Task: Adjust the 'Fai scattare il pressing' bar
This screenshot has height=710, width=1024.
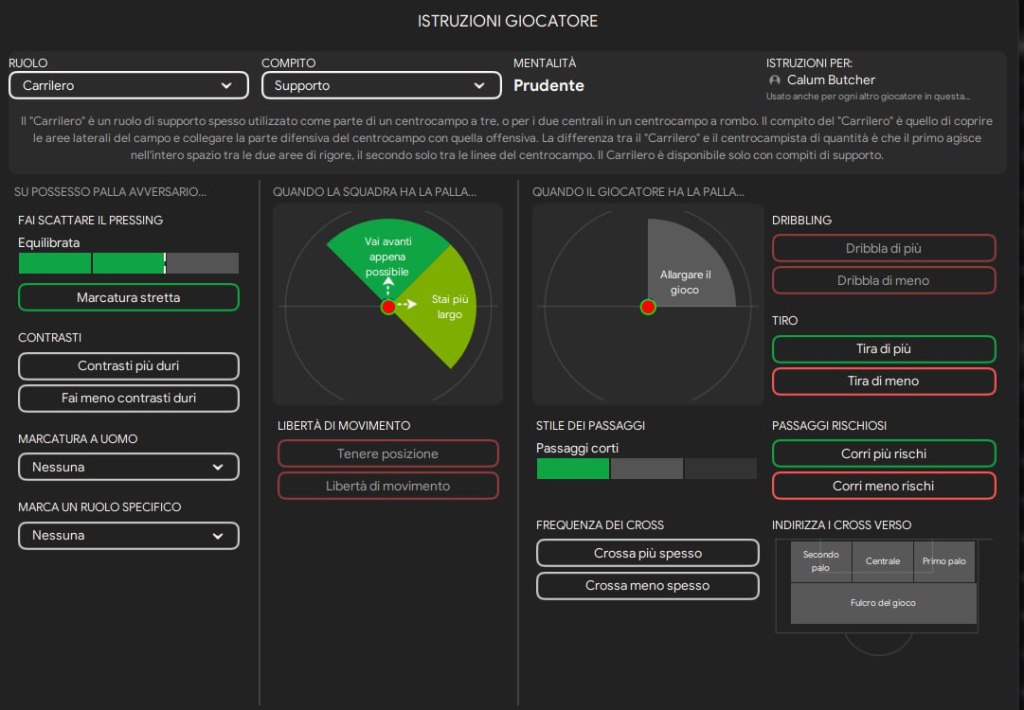Action: coord(128,263)
